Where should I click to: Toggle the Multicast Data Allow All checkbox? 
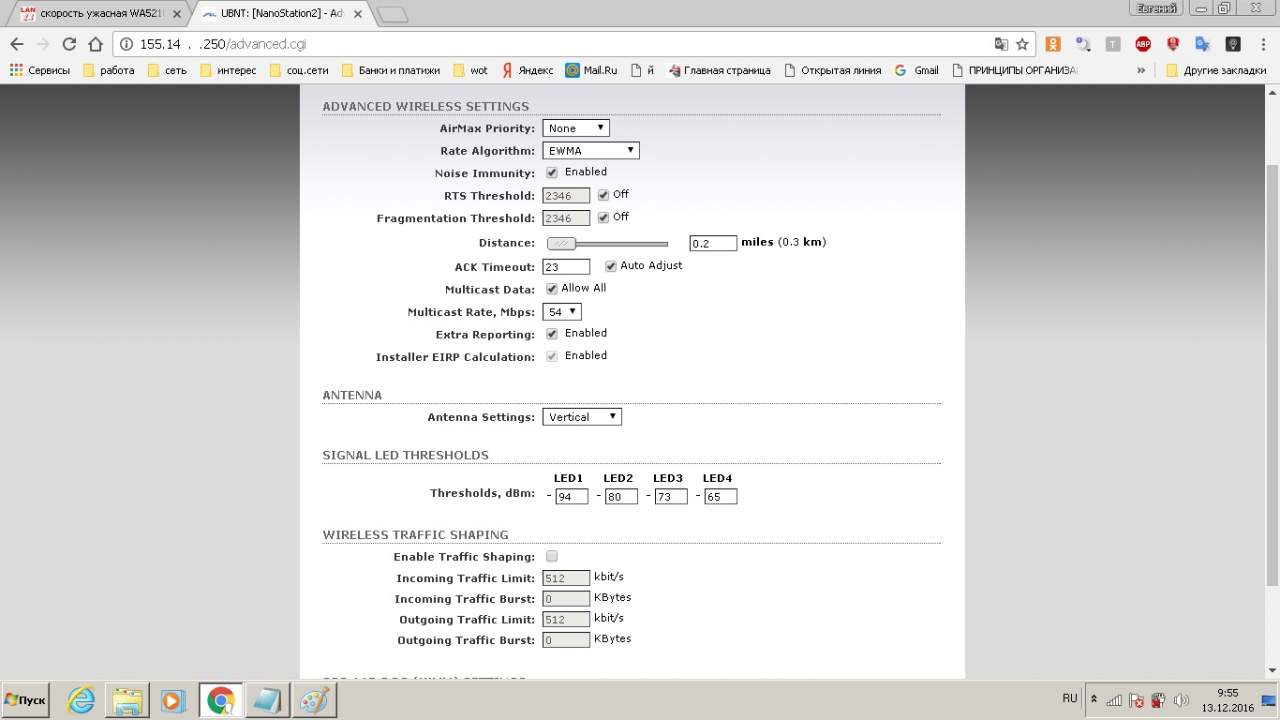(552, 289)
